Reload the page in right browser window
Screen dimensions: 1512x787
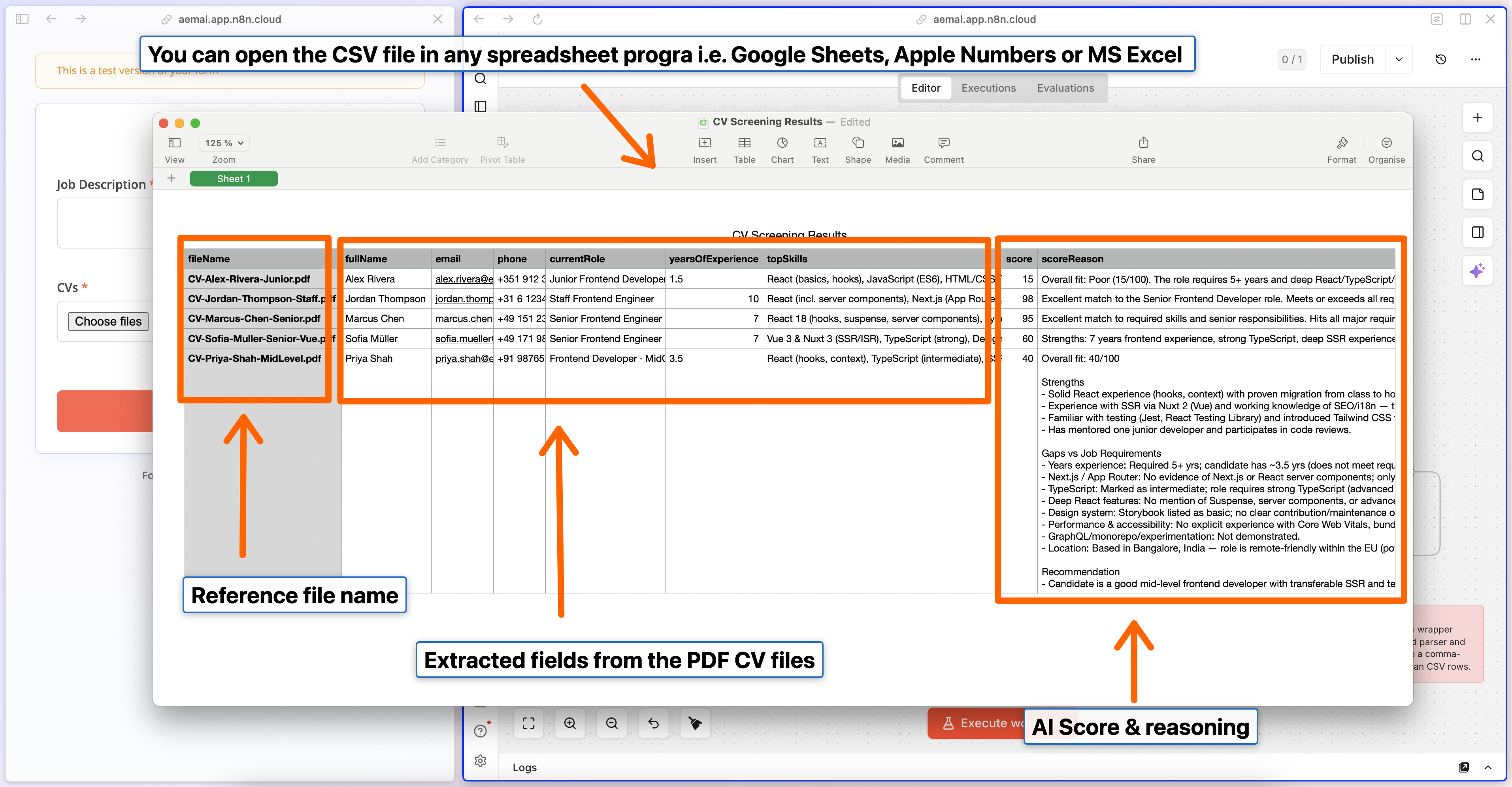click(537, 19)
